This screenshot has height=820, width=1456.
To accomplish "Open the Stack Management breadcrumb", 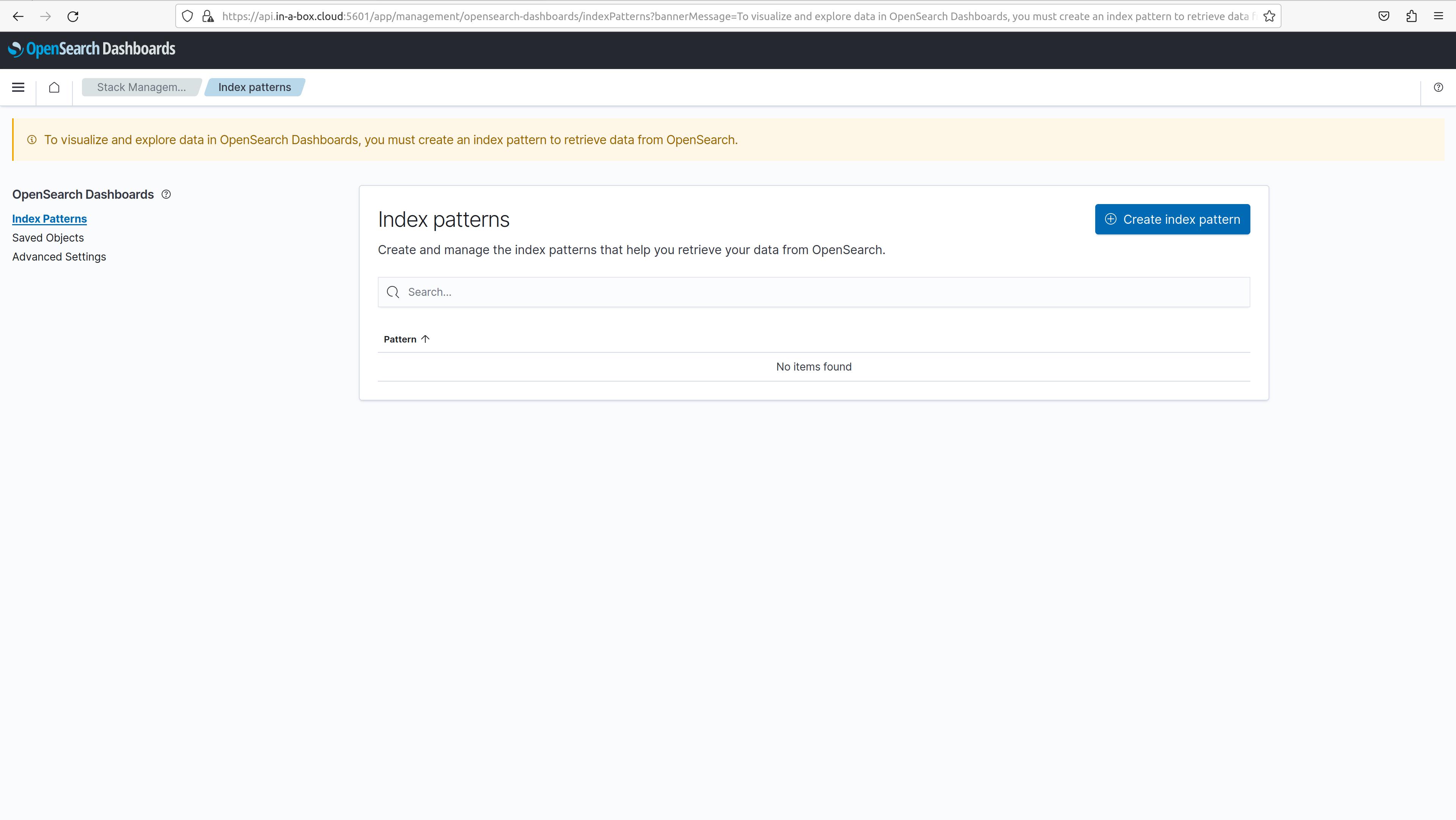I will 141,87.
